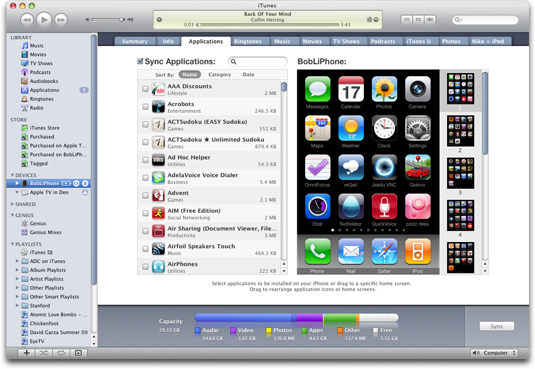535x369 pixels.
Task: Toggle the Sync Applications checkbox
Action: (x=140, y=61)
